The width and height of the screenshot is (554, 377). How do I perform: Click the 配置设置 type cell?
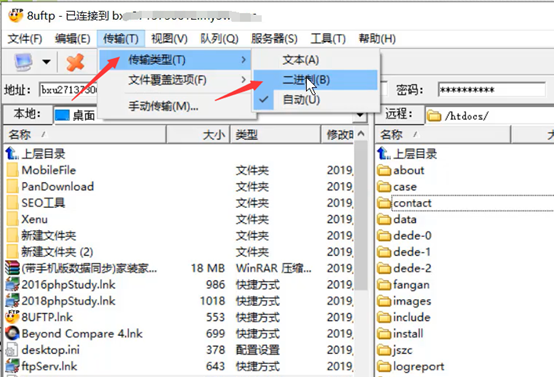point(258,350)
